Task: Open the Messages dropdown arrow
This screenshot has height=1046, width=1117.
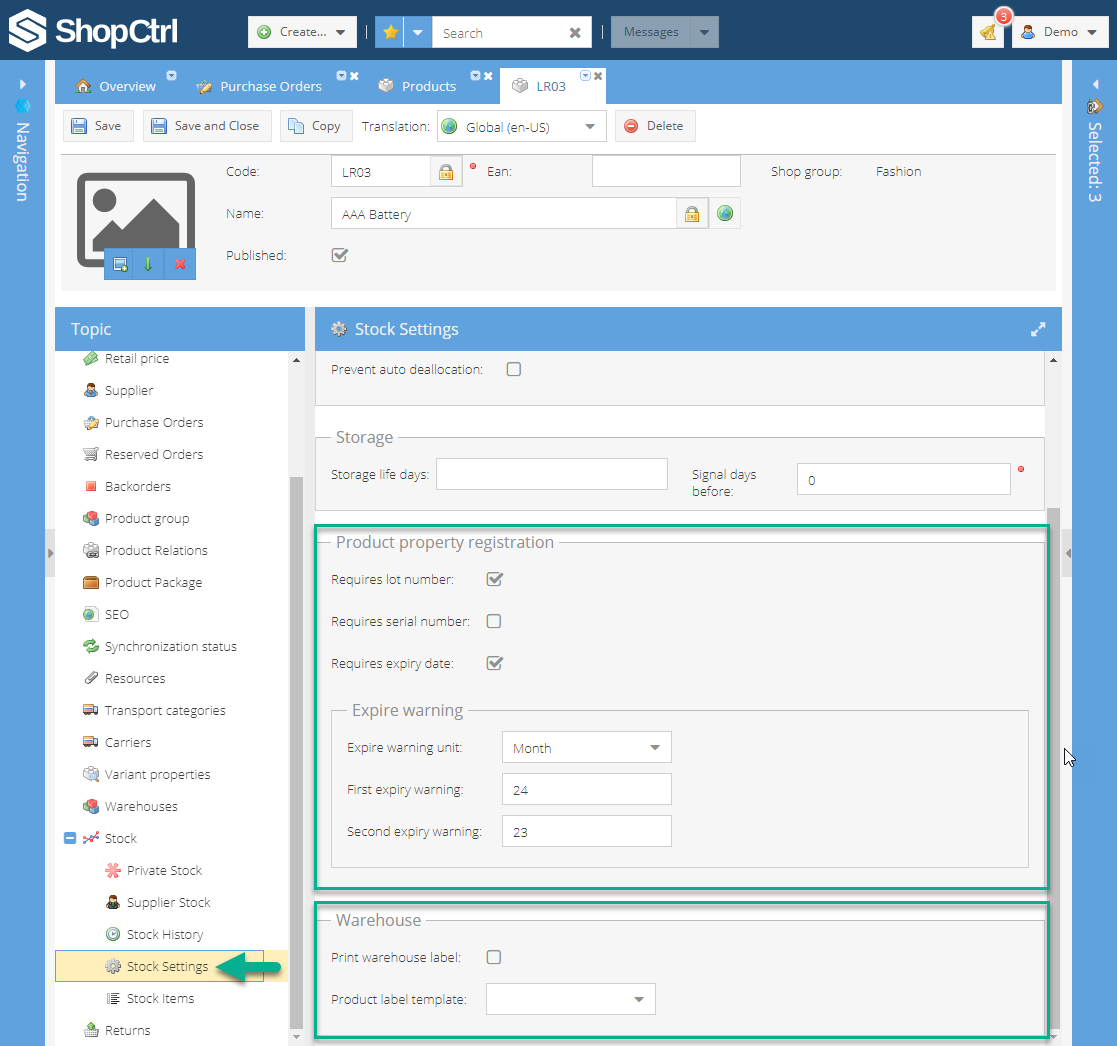Action: pyautogui.click(x=705, y=32)
